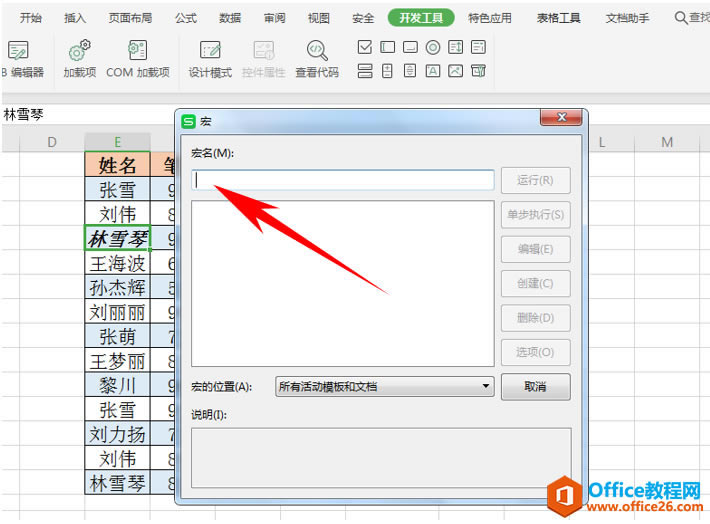Open the 特色应用 tab
The width and height of the screenshot is (710, 524).
point(490,18)
